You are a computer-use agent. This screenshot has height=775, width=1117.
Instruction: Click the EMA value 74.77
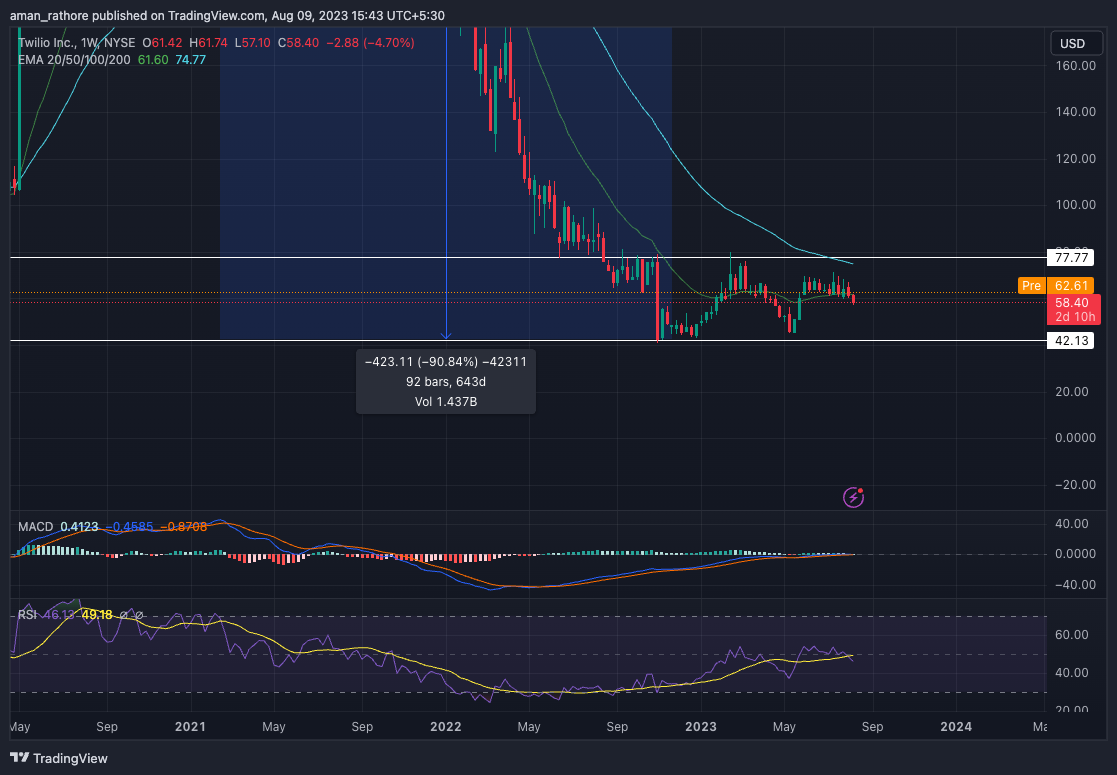point(190,60)
